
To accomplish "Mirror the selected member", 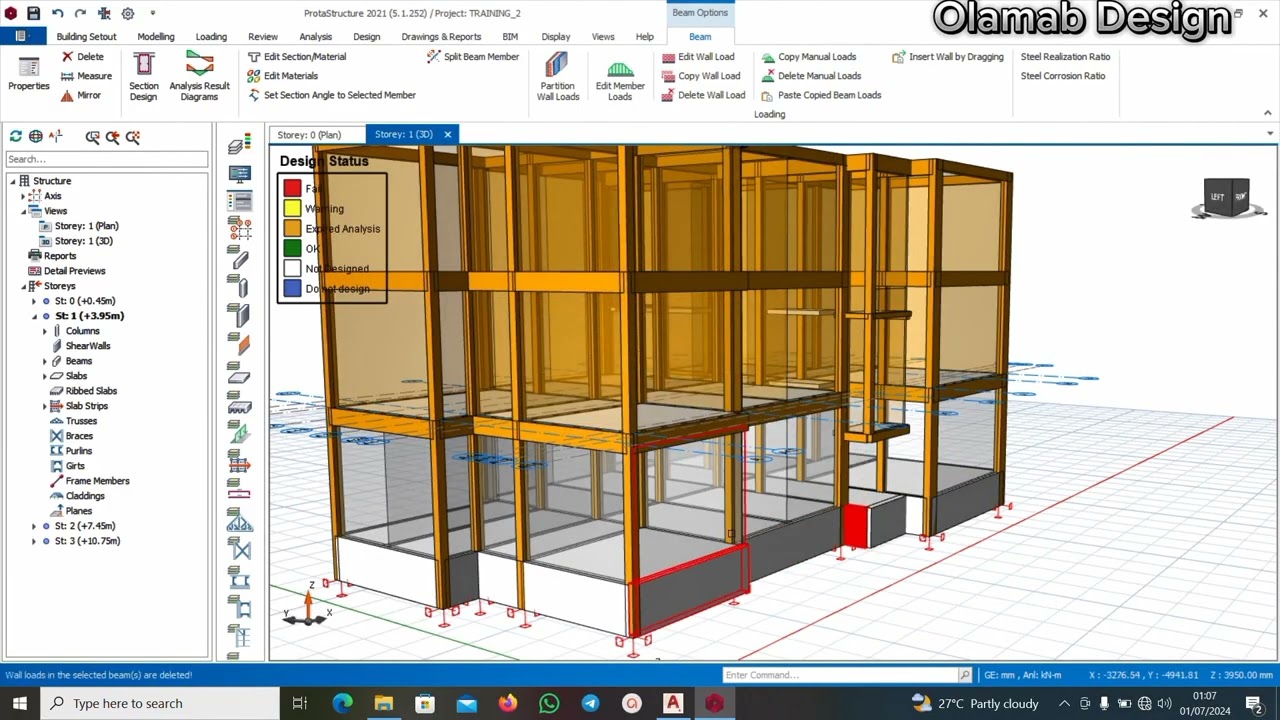I will click(81, 95).
